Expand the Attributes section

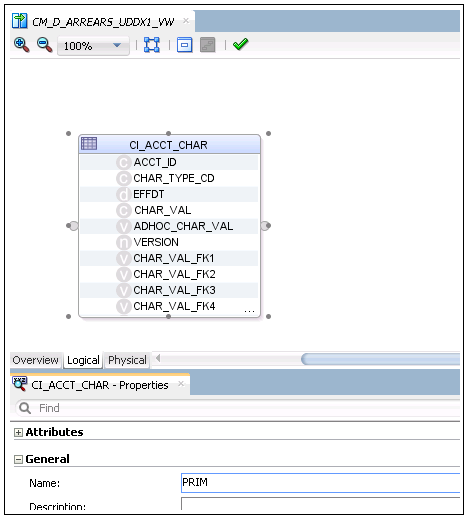(18, 433)
